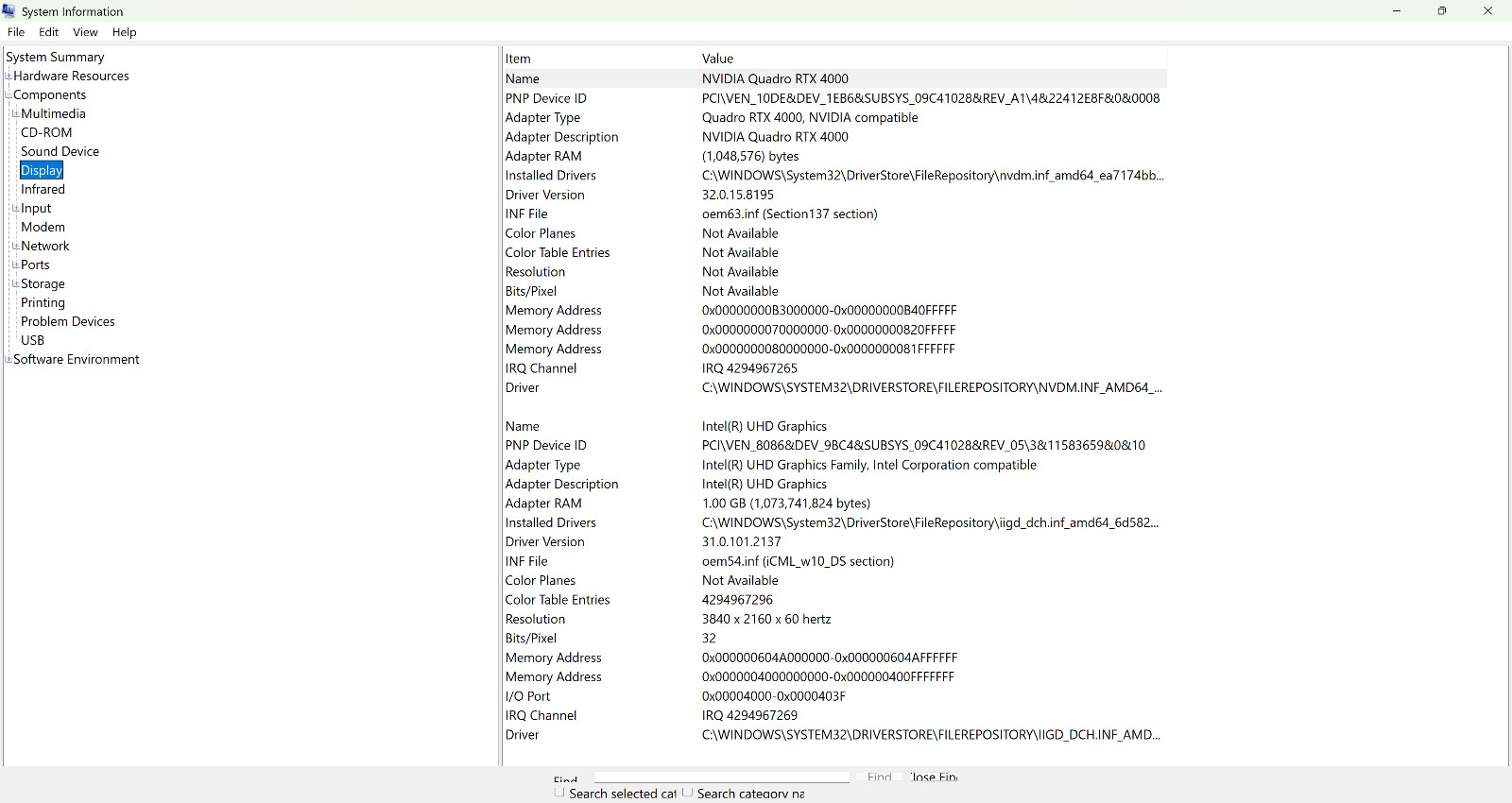Expand the Network node
1512x803 pixels.
(x=16, y=247)
